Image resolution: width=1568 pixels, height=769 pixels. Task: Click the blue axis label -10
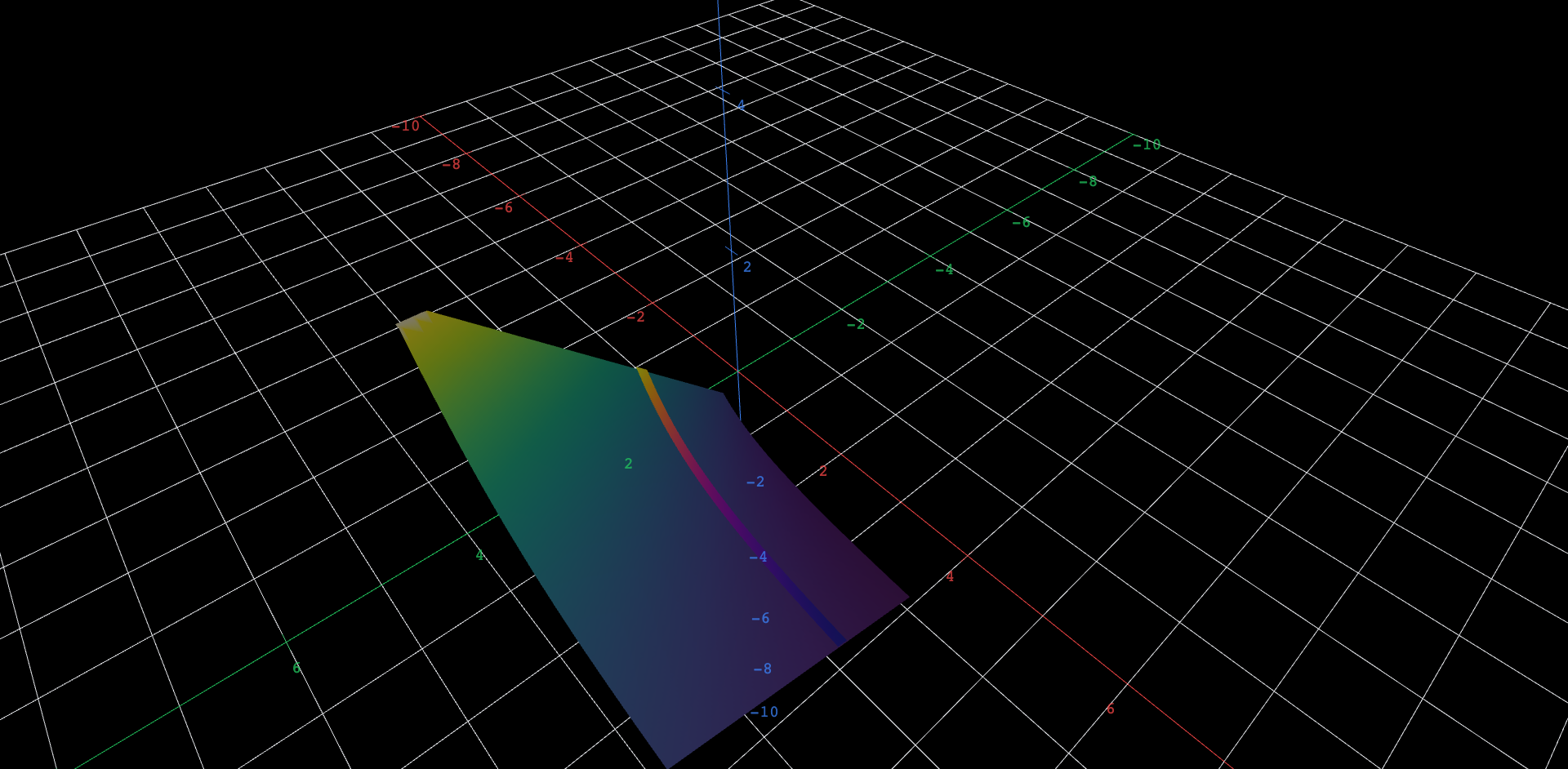(764, 712)
